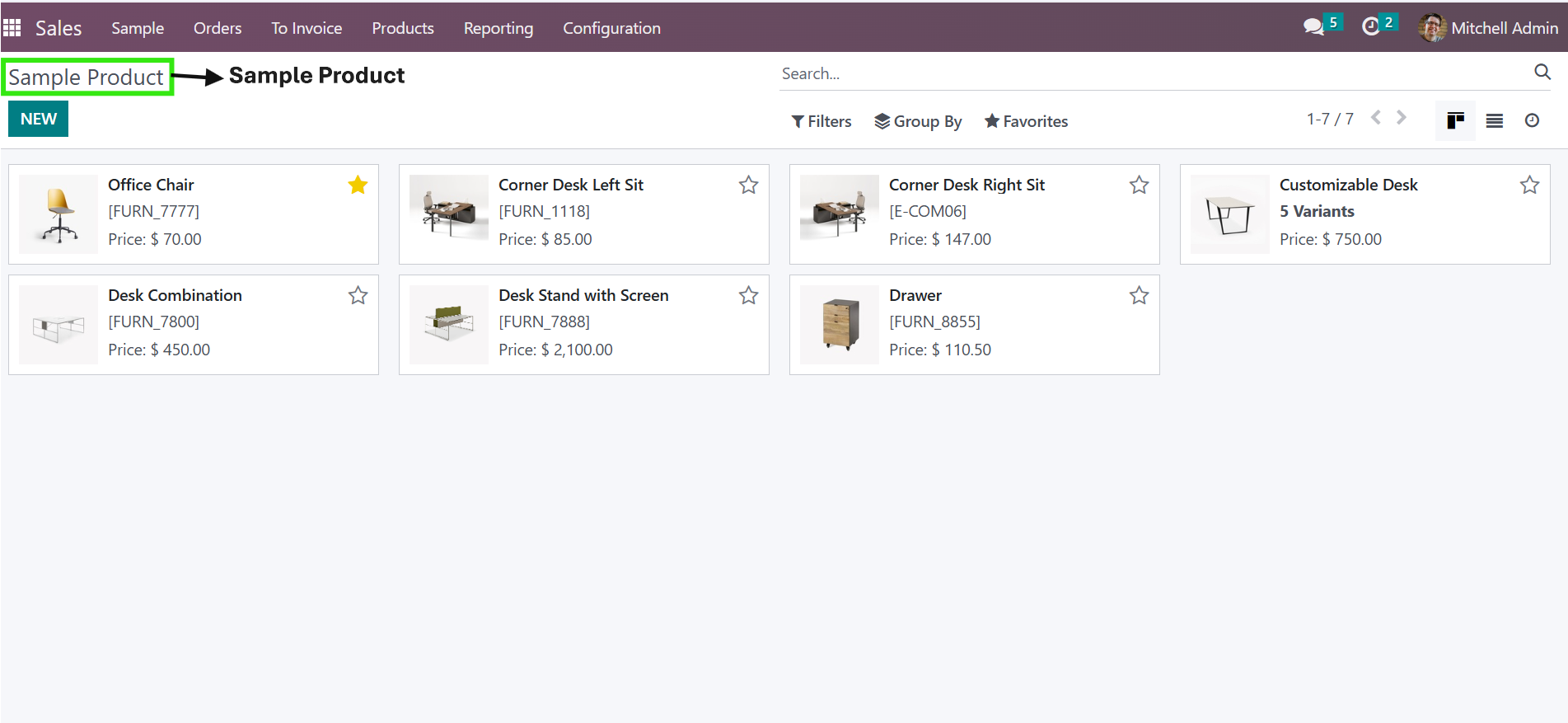Switch to List view
The height and width of the screenshot is (723, 1568).
1494,121
